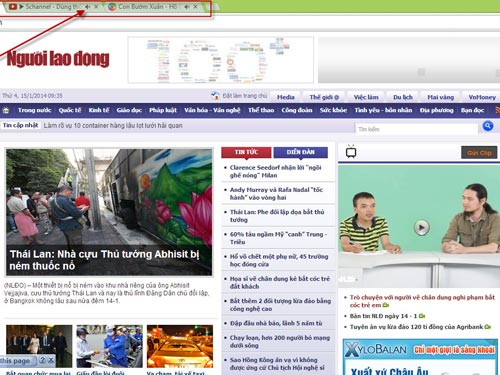Open the Mai vàng section tab
This screenshot has height=375, width=500.
(441, 97)
